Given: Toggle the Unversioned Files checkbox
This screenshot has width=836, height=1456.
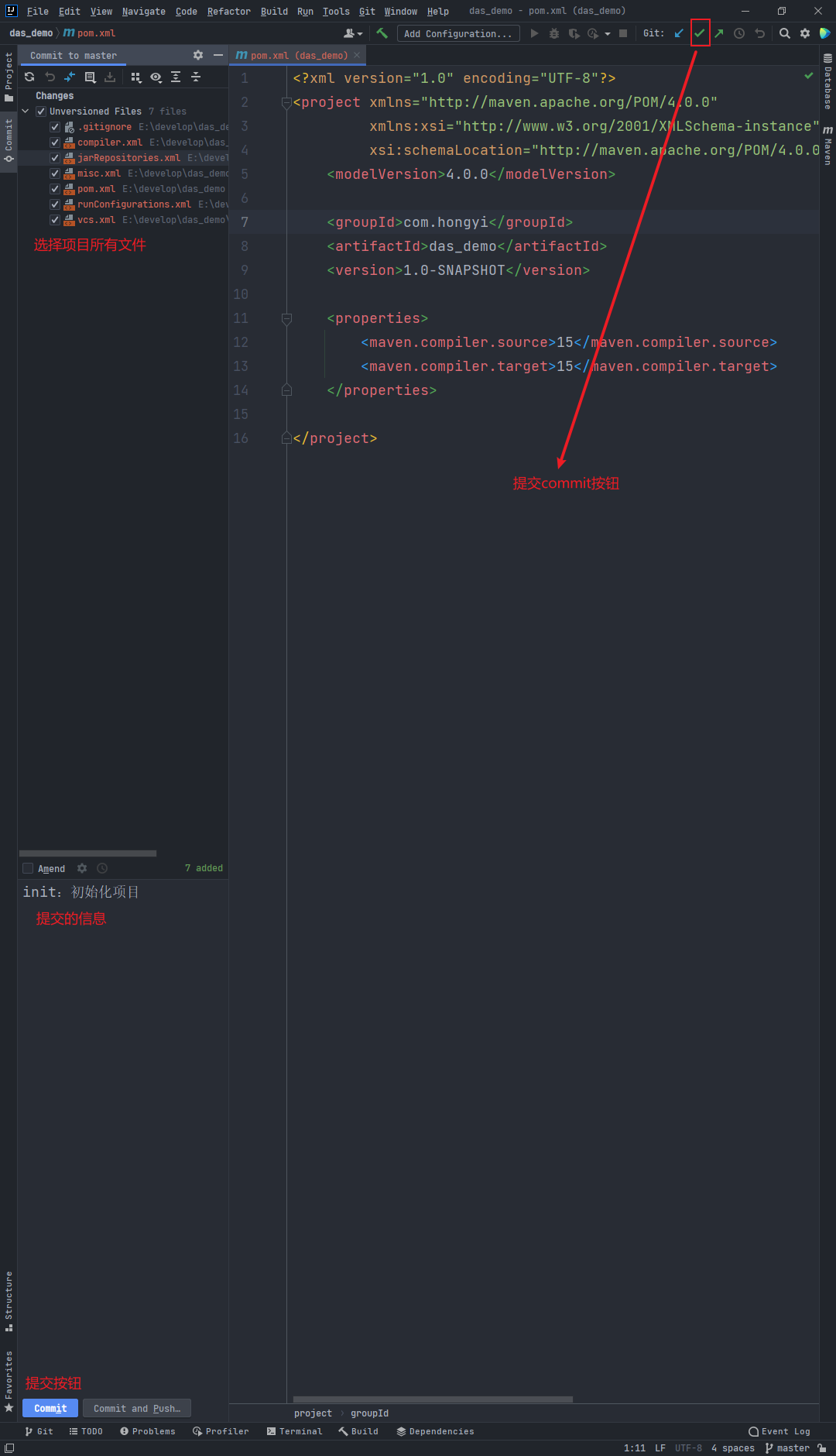Looking at the screenshot, I should click(41, 112).
